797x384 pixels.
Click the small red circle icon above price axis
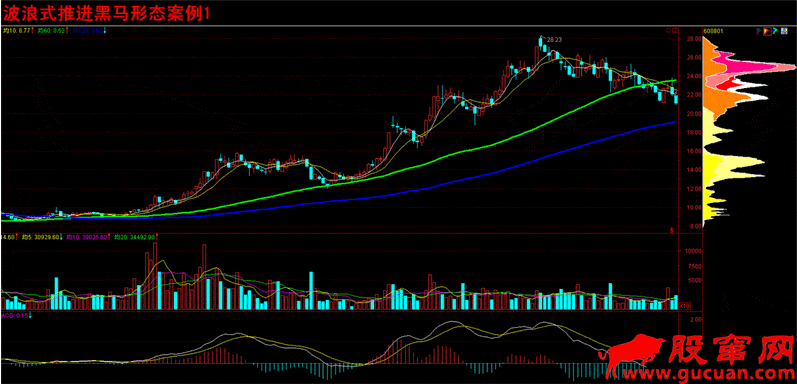668,31
